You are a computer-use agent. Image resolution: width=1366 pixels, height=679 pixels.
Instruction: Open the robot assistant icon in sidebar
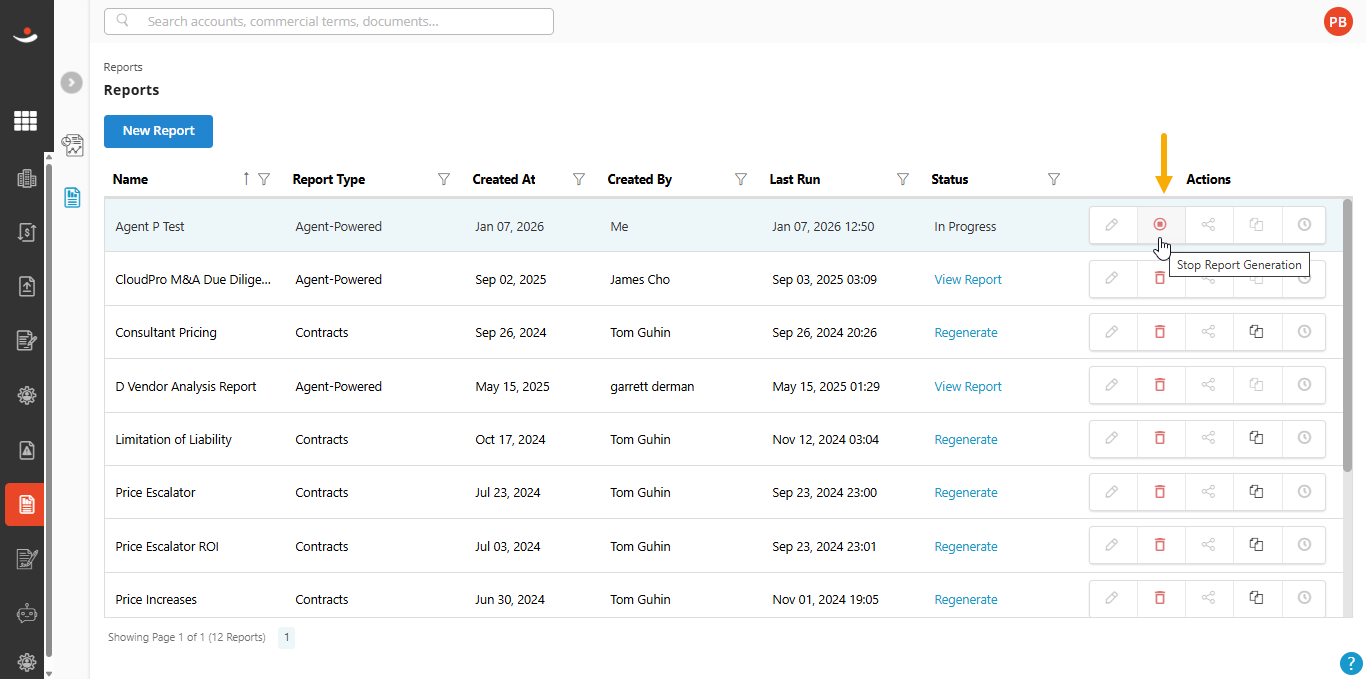coord(26,614)
